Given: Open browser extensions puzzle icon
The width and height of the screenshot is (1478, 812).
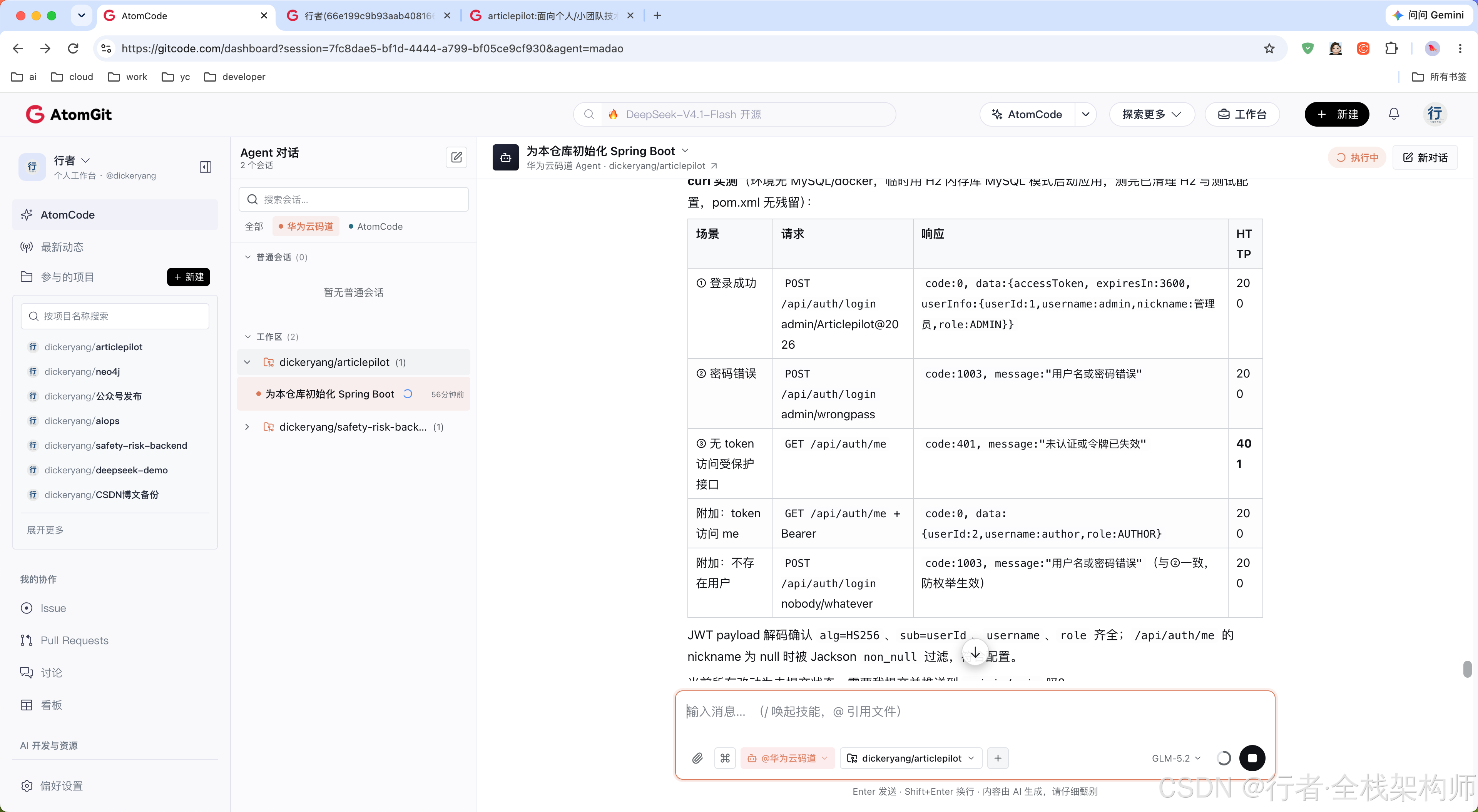Looking at the screenshot, I should coord(1391,48).
